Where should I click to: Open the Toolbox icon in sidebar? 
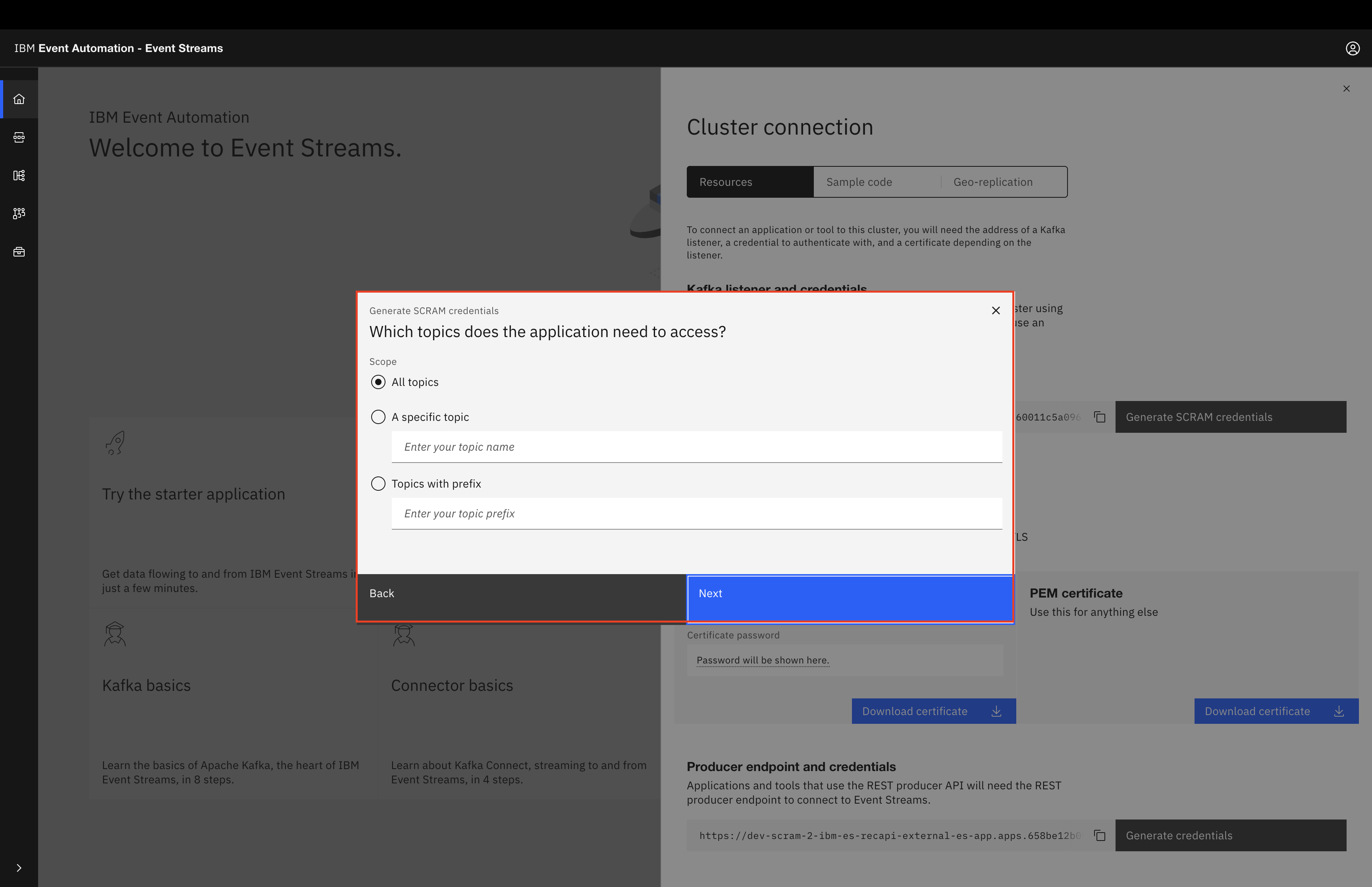coord(19,252)
